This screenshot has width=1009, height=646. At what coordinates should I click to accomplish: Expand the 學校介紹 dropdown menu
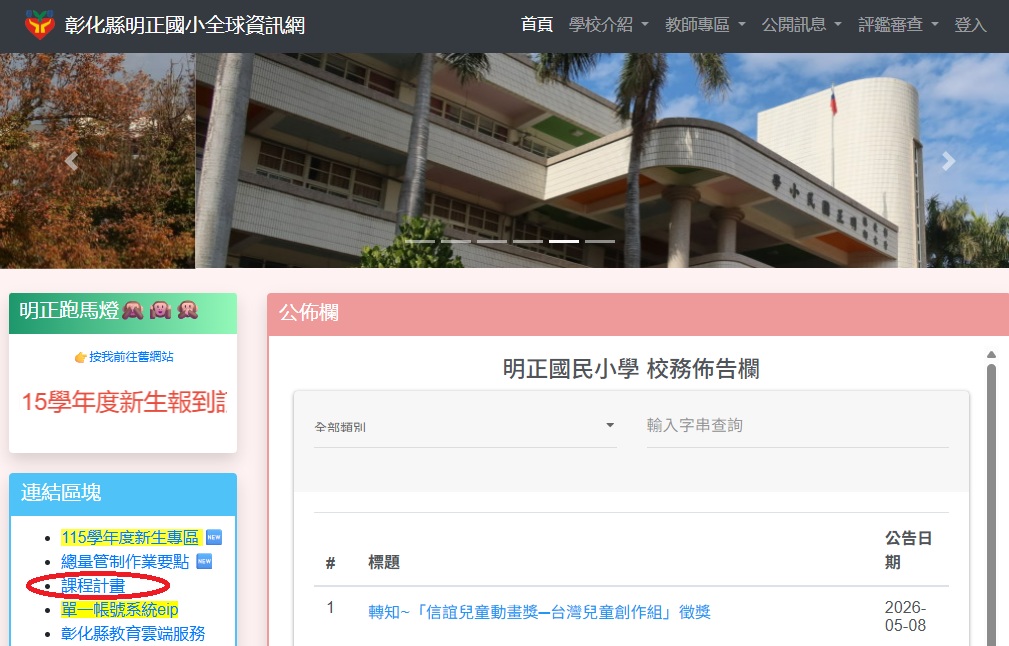point(608,24)
